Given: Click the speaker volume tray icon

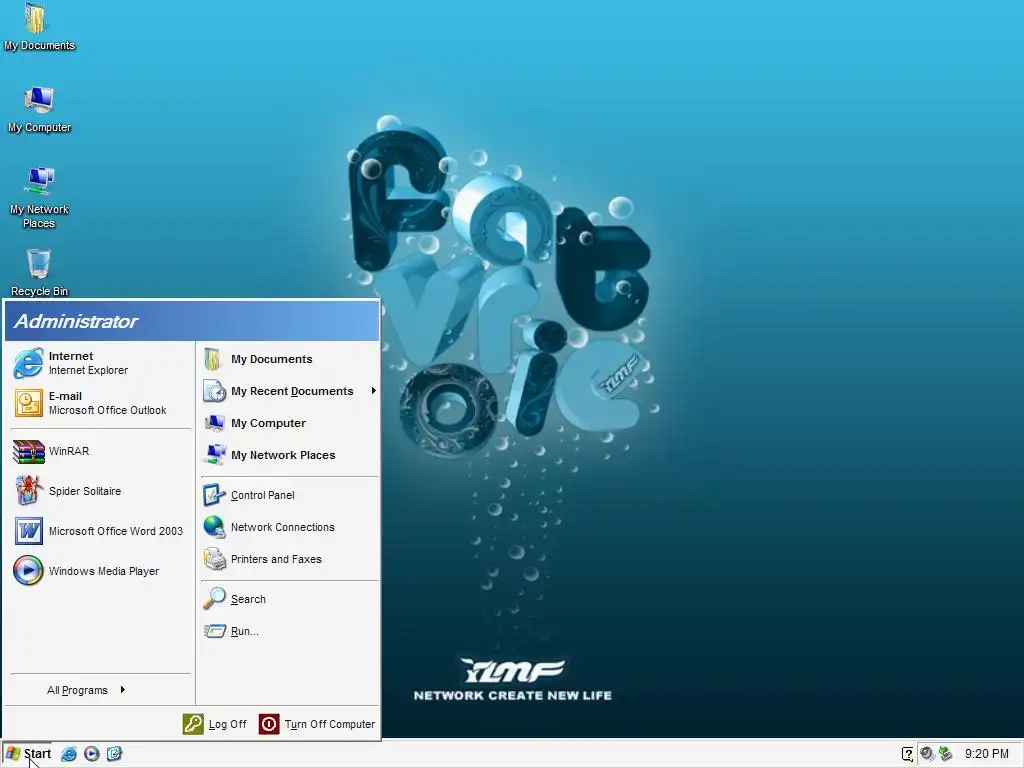Looking at the screenshot, I should pos(927,754).
